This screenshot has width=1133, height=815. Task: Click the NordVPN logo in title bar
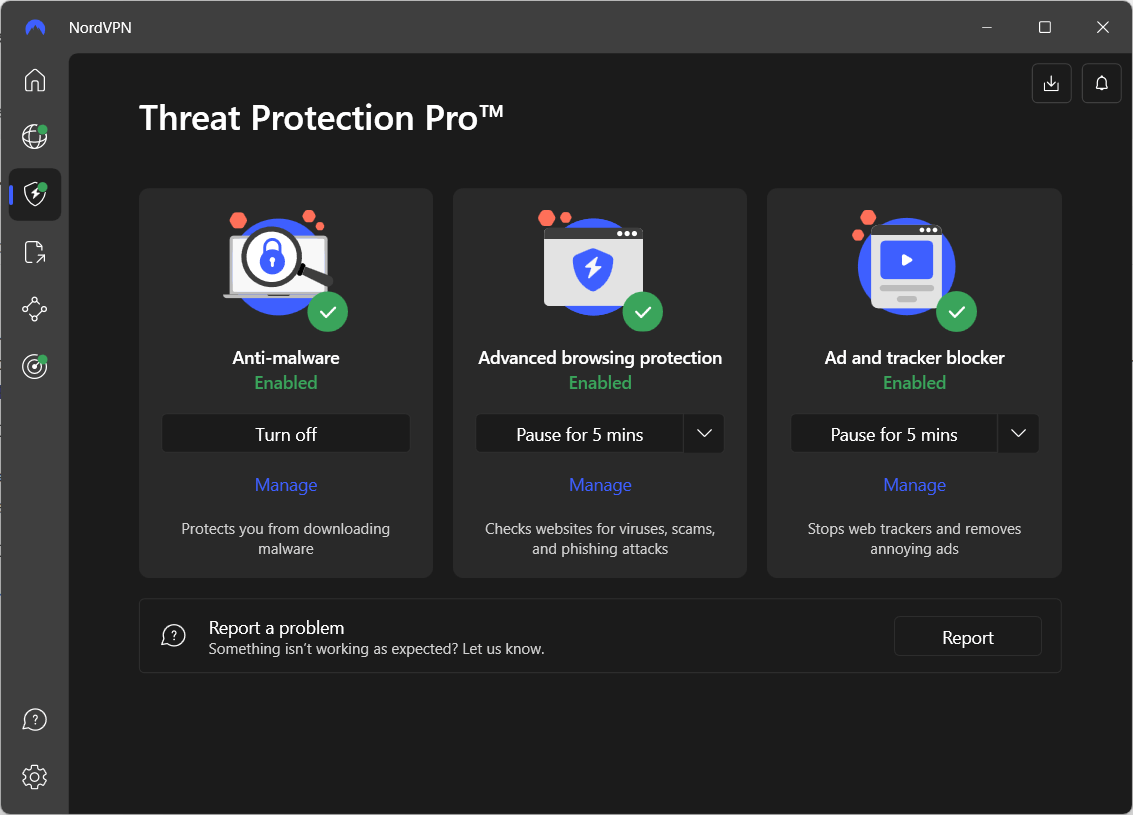[35, 27]
